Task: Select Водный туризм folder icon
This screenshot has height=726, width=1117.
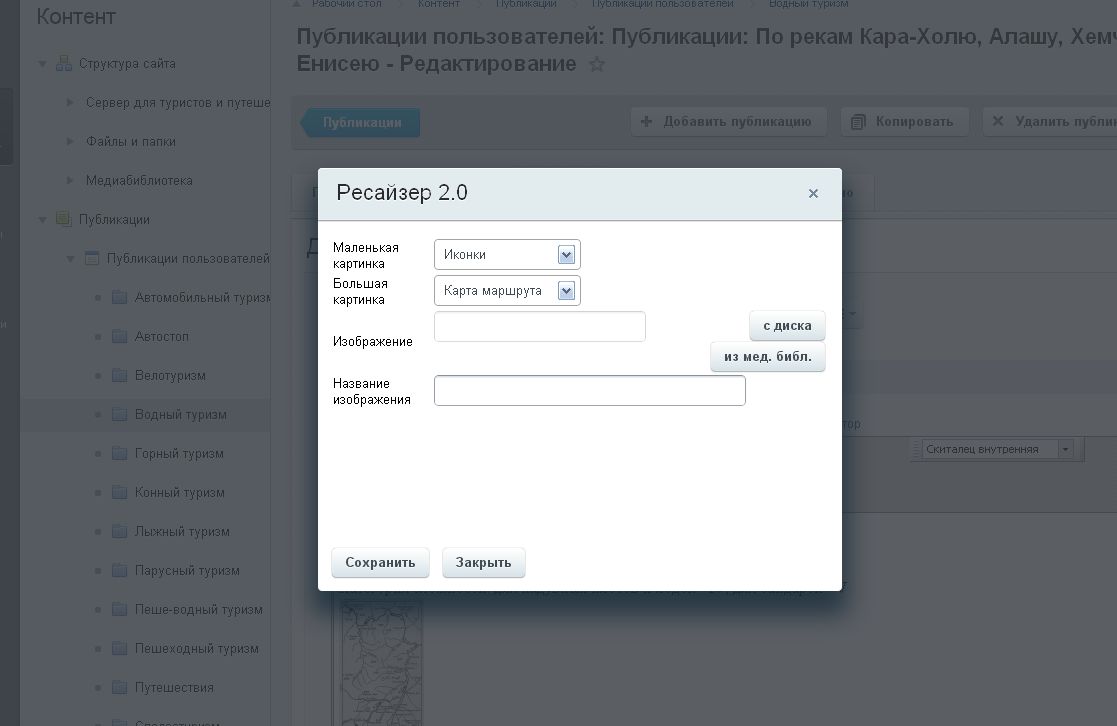Action: point(120,414)
